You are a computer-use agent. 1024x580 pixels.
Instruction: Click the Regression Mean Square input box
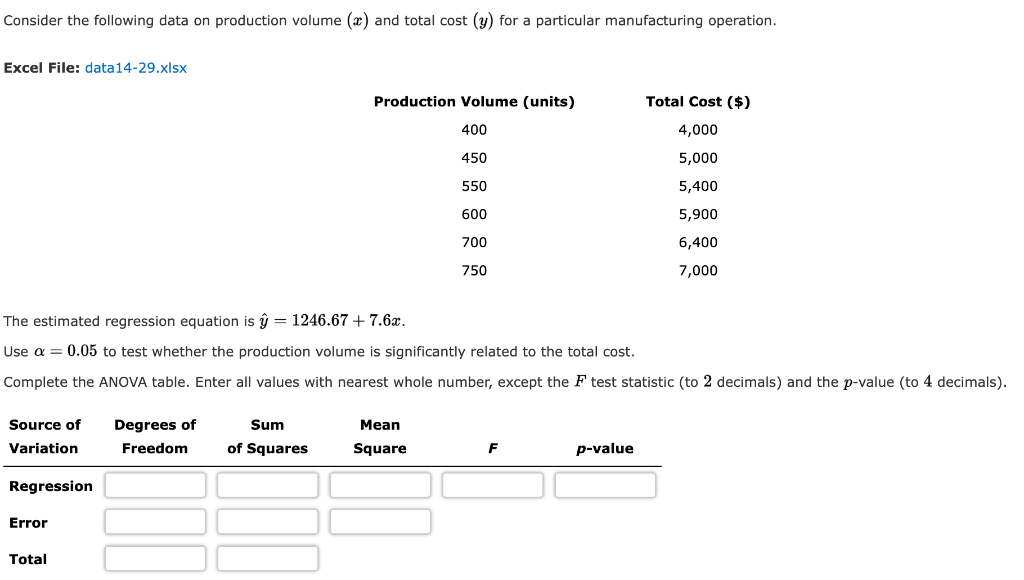(380, 485)
